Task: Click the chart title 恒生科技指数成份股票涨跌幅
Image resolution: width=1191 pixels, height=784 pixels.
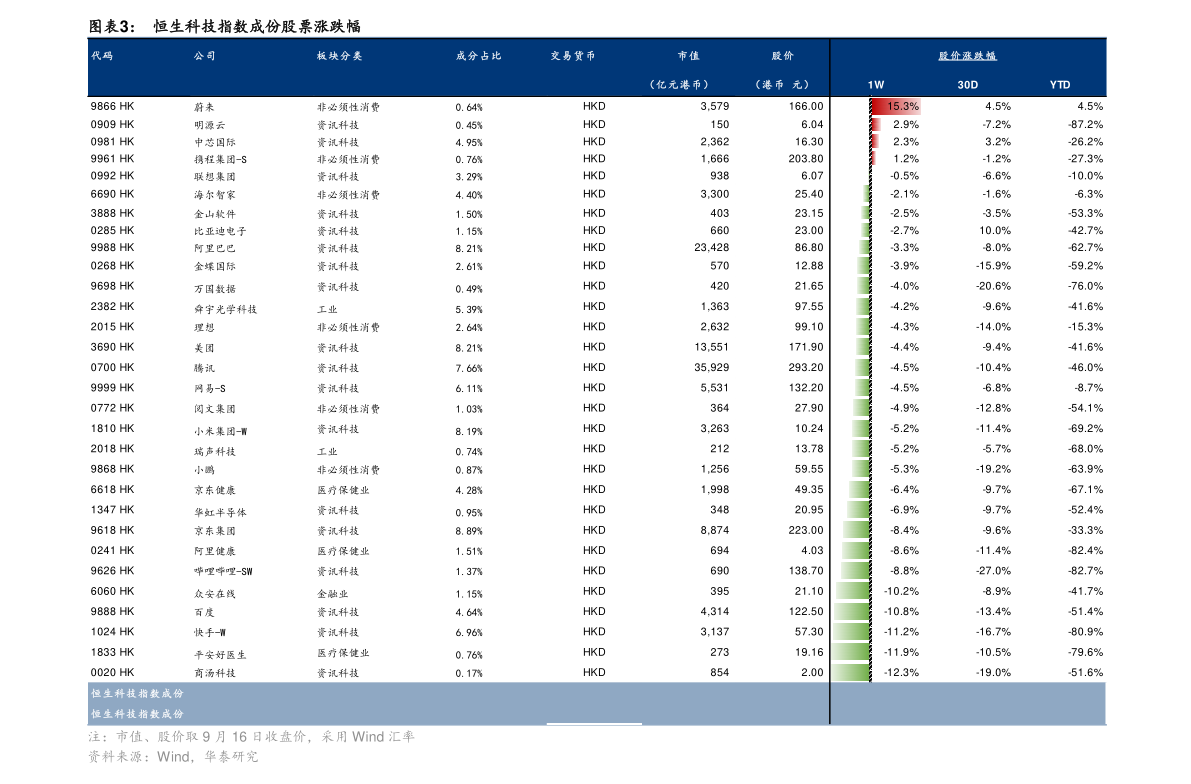Action: click(257, 27)
